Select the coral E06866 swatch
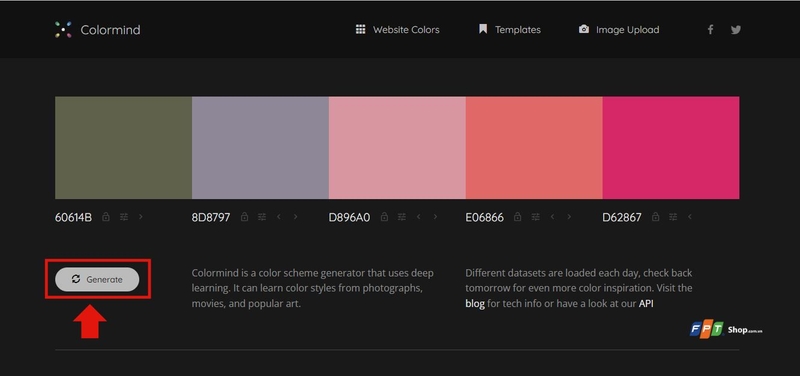The height and width of the screenshot is (376, 800). 534,147
